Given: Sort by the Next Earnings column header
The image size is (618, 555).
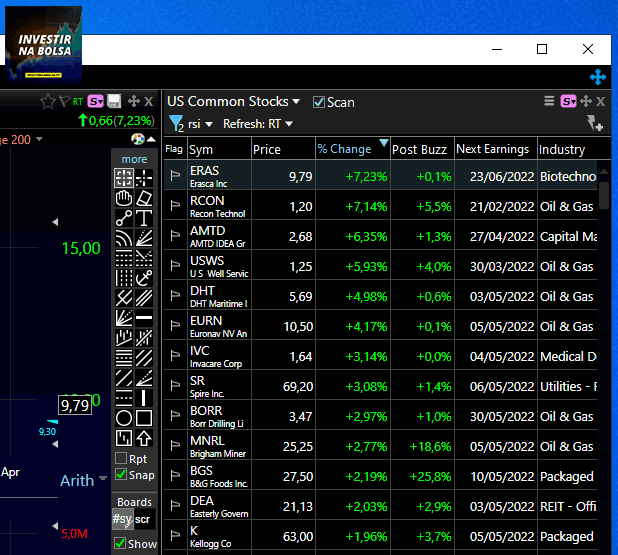Looking at the screenshot, I should point(496,149).
